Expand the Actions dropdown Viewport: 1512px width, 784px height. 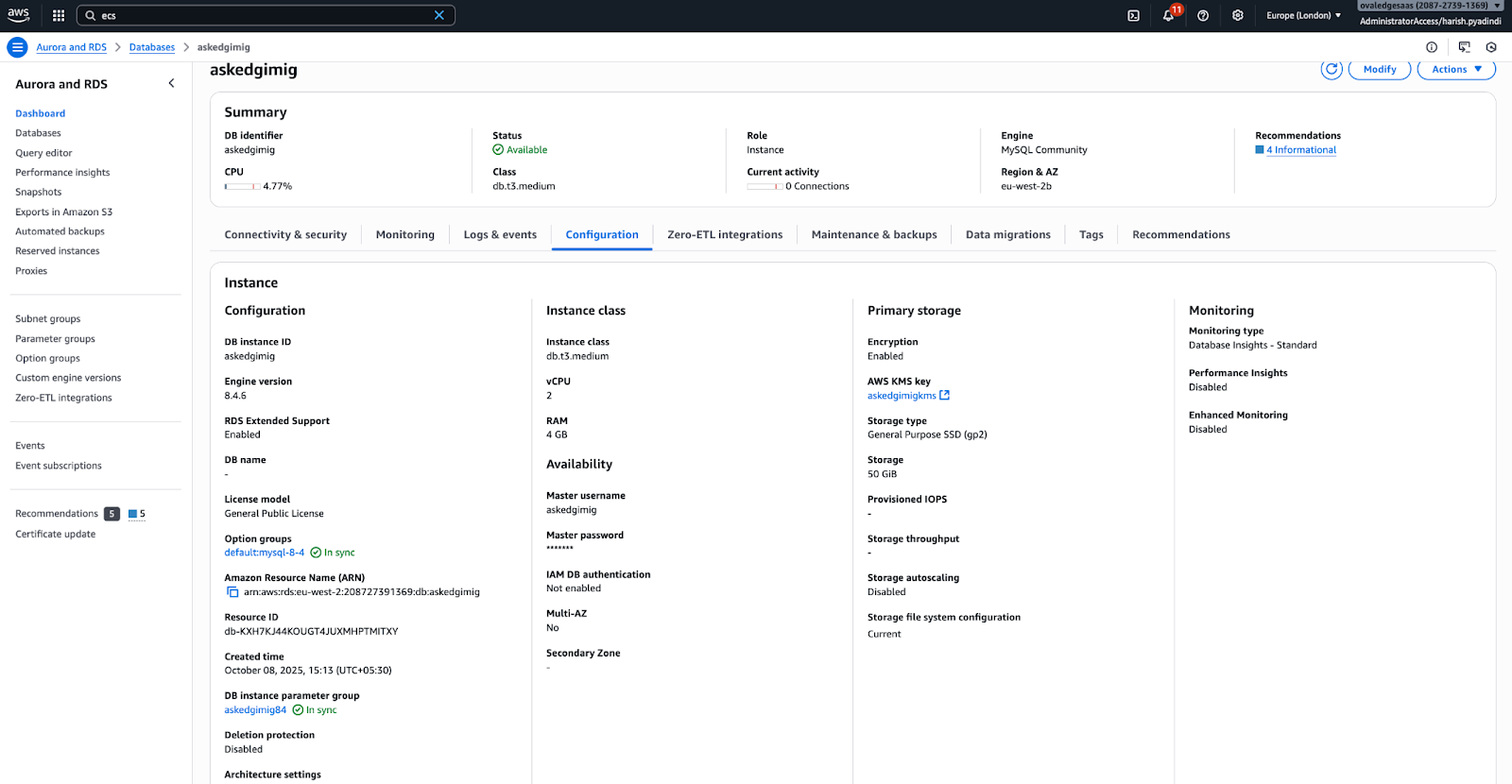pos(1456,69)
